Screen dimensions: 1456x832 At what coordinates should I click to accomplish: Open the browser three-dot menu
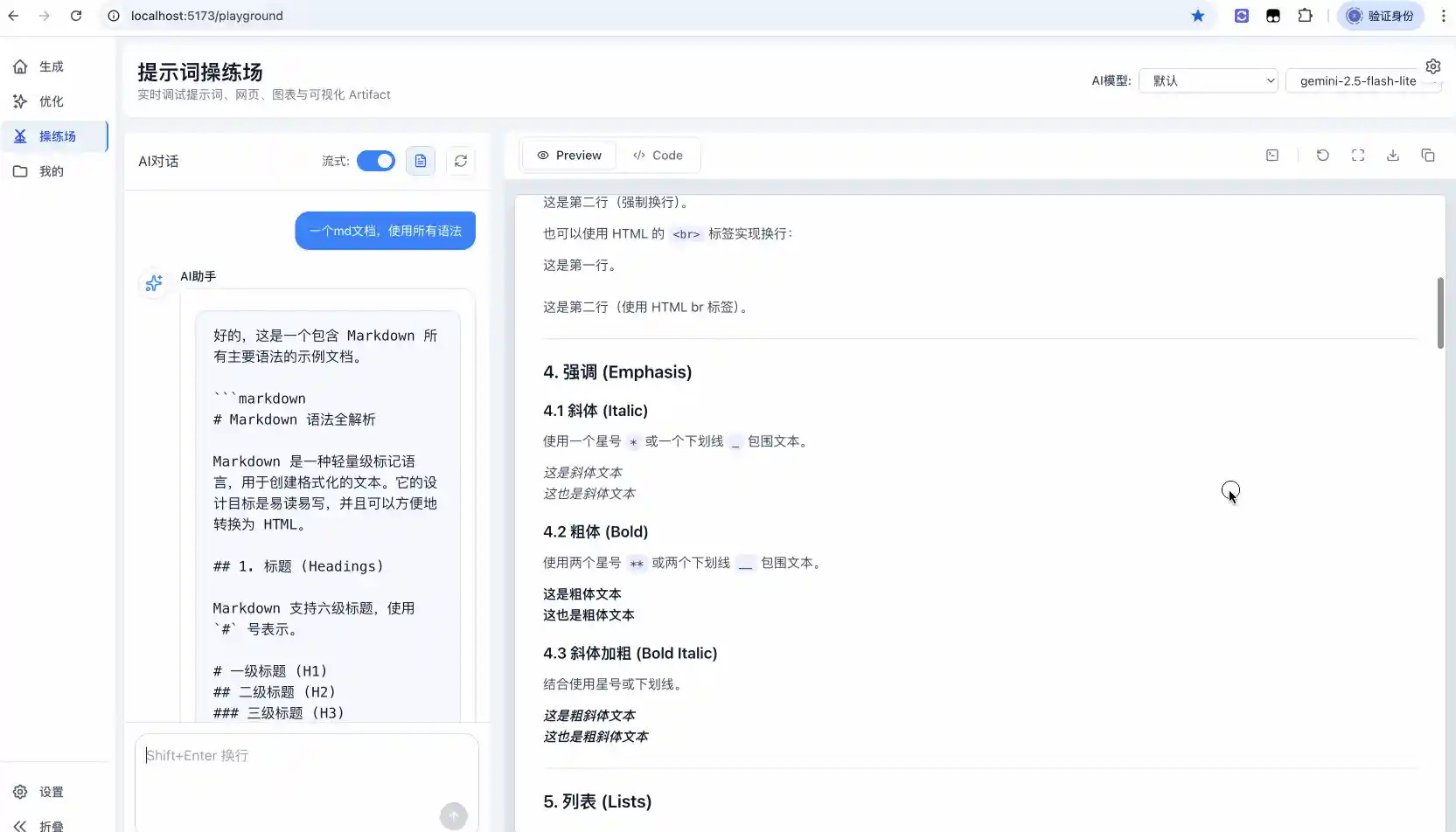(1443, 16)
